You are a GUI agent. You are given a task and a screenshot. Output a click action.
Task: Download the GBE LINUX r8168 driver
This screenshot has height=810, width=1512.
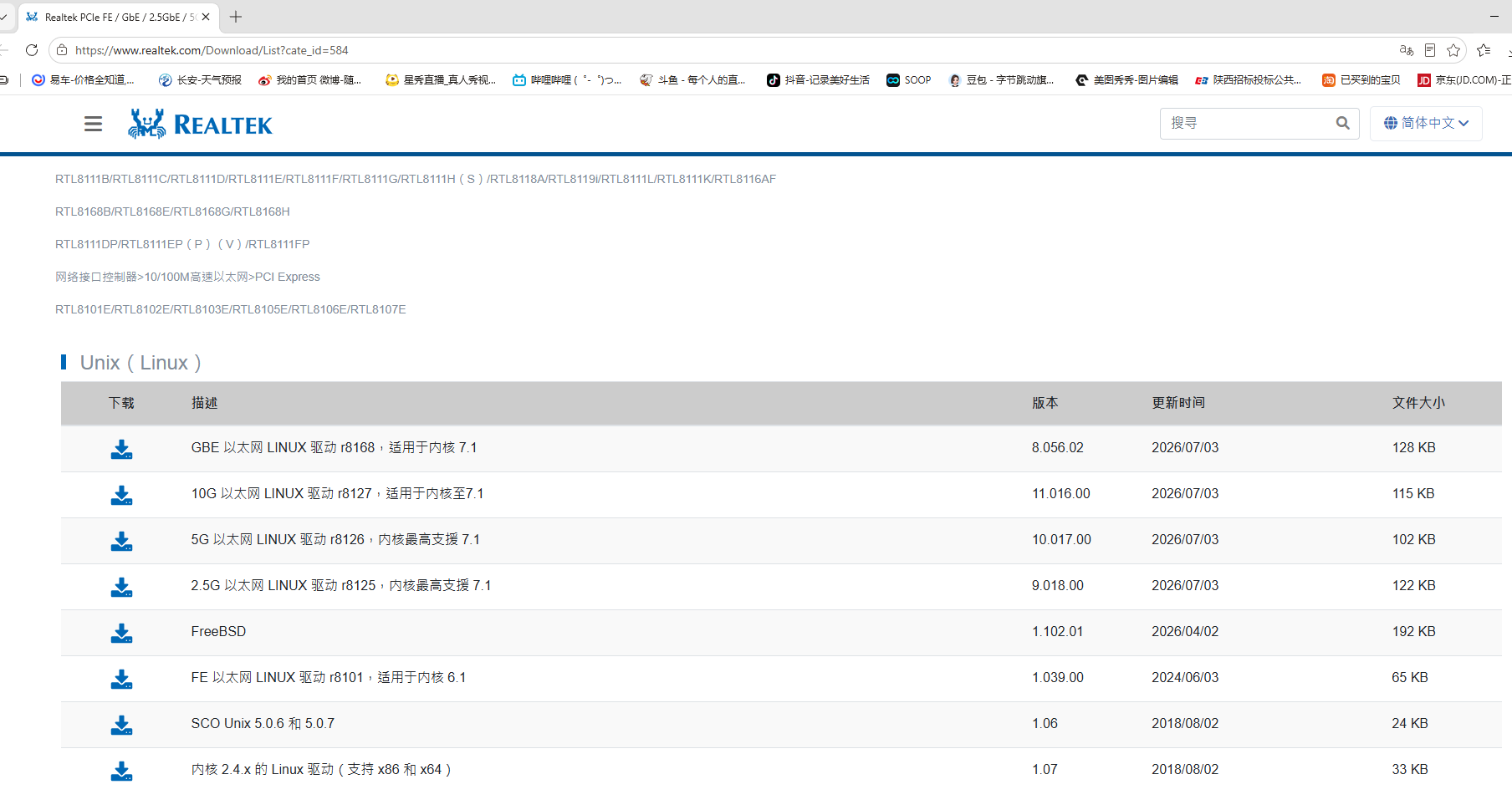click(121, 449)
